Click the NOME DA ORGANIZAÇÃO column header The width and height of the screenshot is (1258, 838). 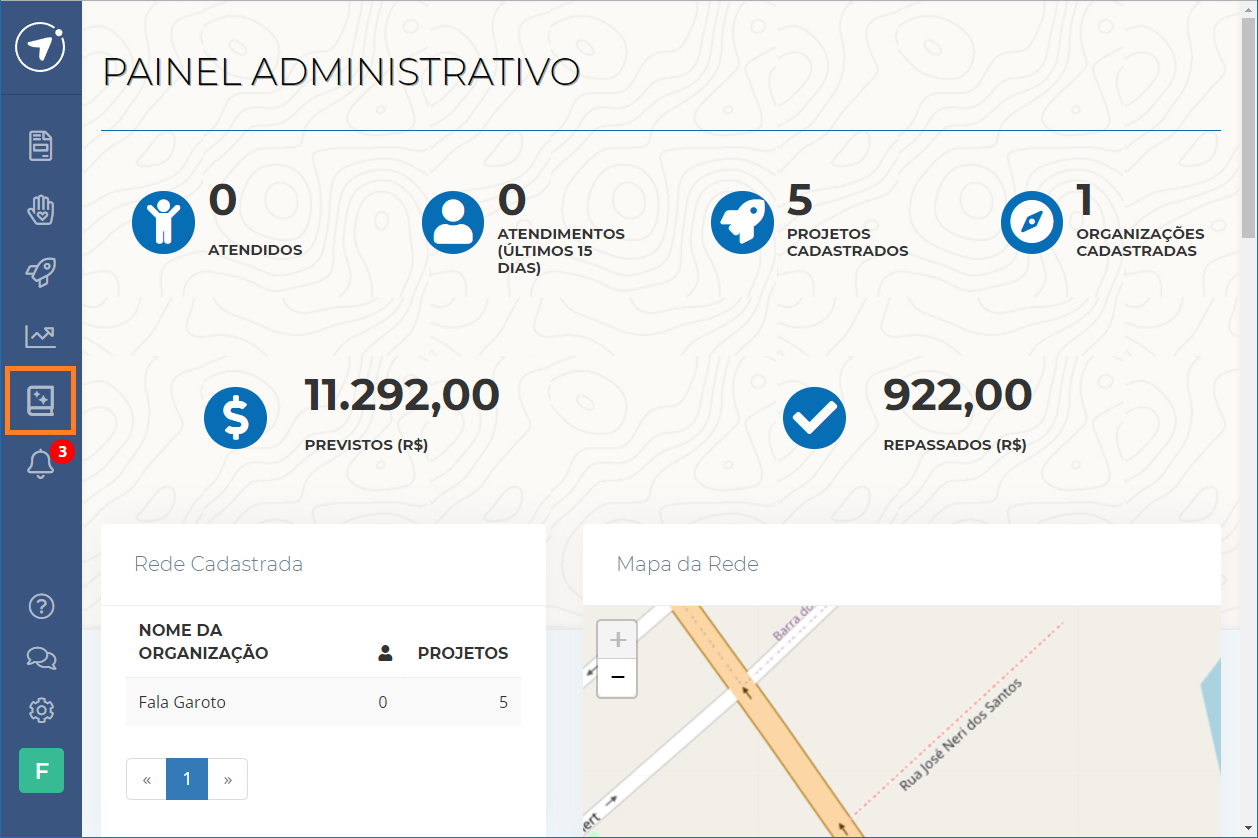click(204, 642)
